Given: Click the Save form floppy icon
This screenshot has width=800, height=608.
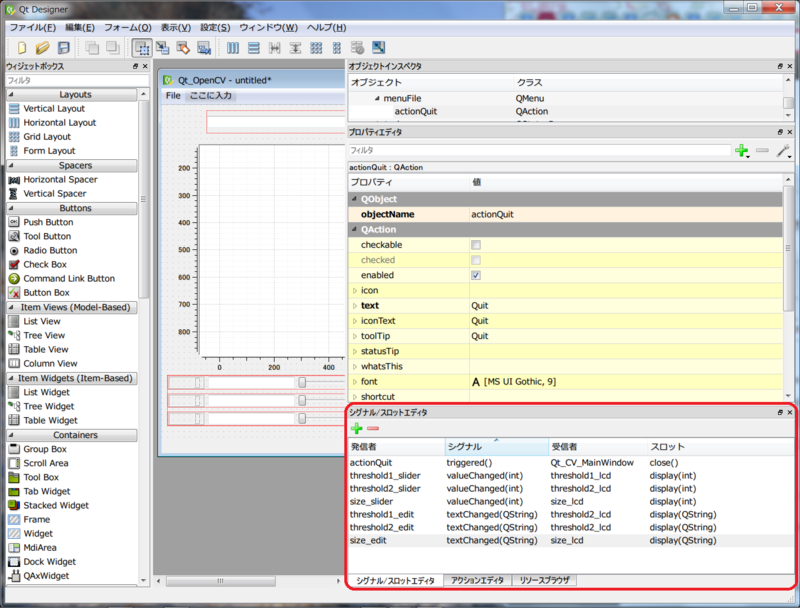Looking at the screenshot, I should [64, 48].
